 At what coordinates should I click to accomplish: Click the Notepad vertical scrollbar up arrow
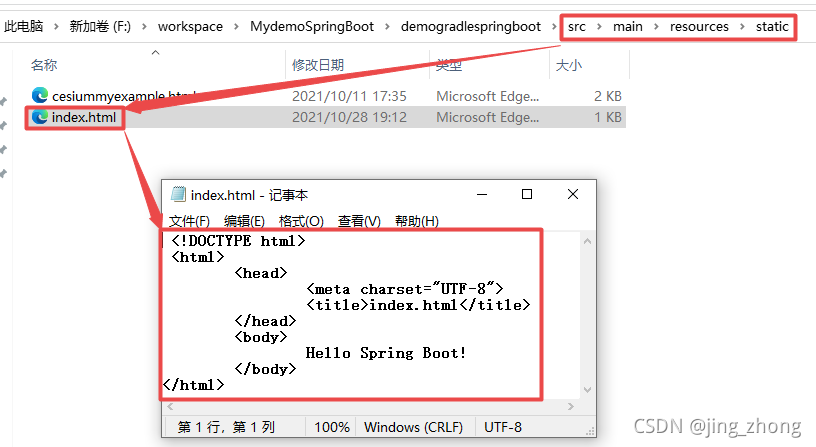click(x=588, y=241)
